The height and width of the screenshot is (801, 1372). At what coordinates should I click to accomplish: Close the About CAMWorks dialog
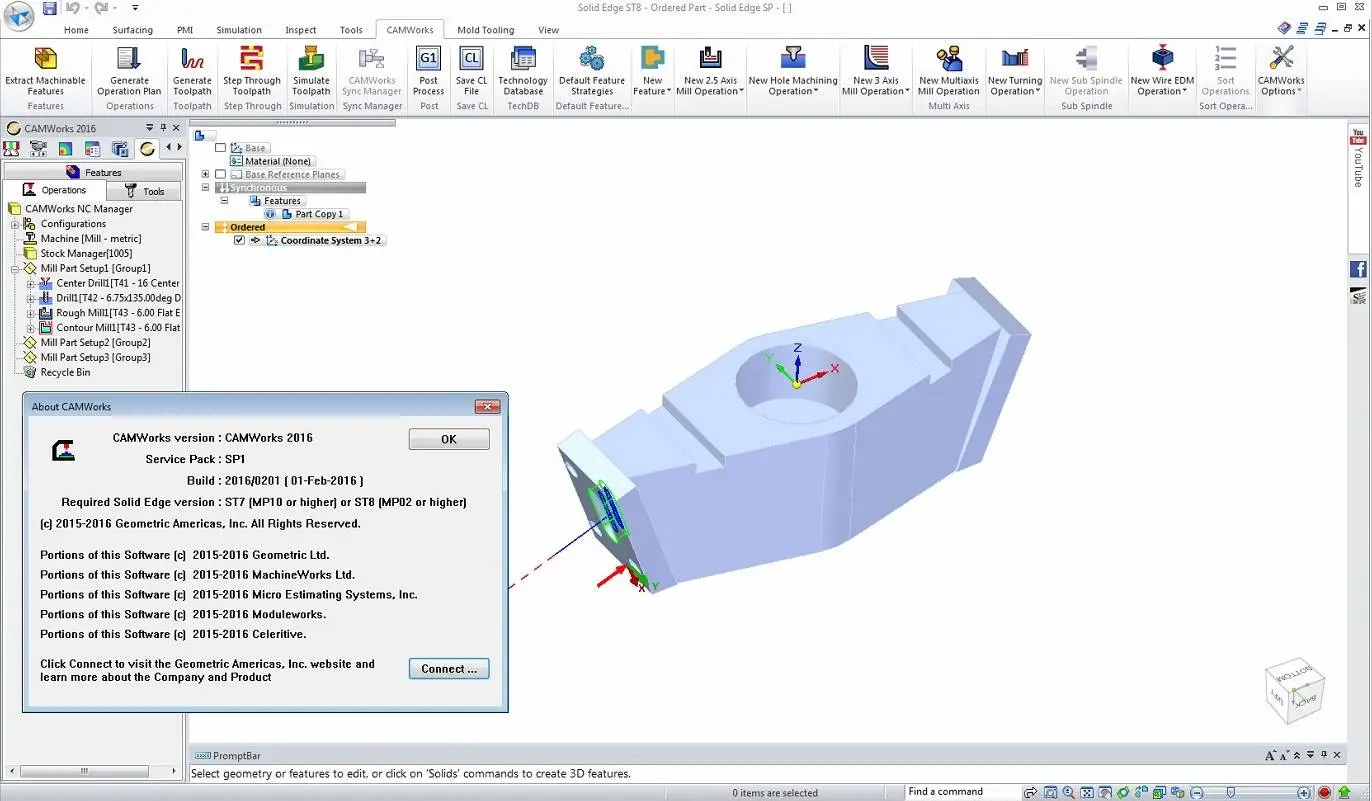(487, 407)
